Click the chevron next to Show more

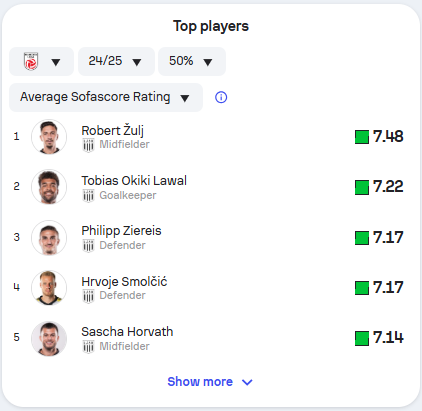247,382
